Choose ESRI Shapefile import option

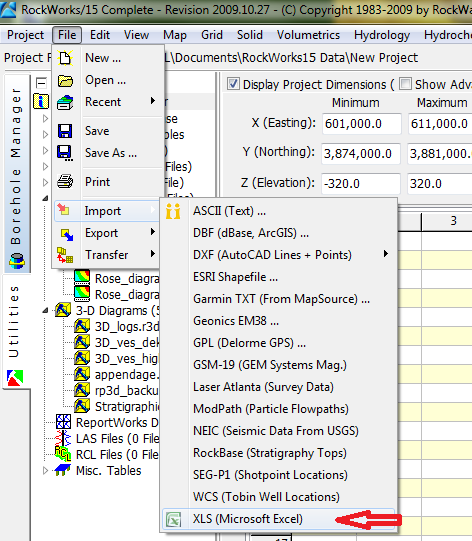(x=279, y=277)
